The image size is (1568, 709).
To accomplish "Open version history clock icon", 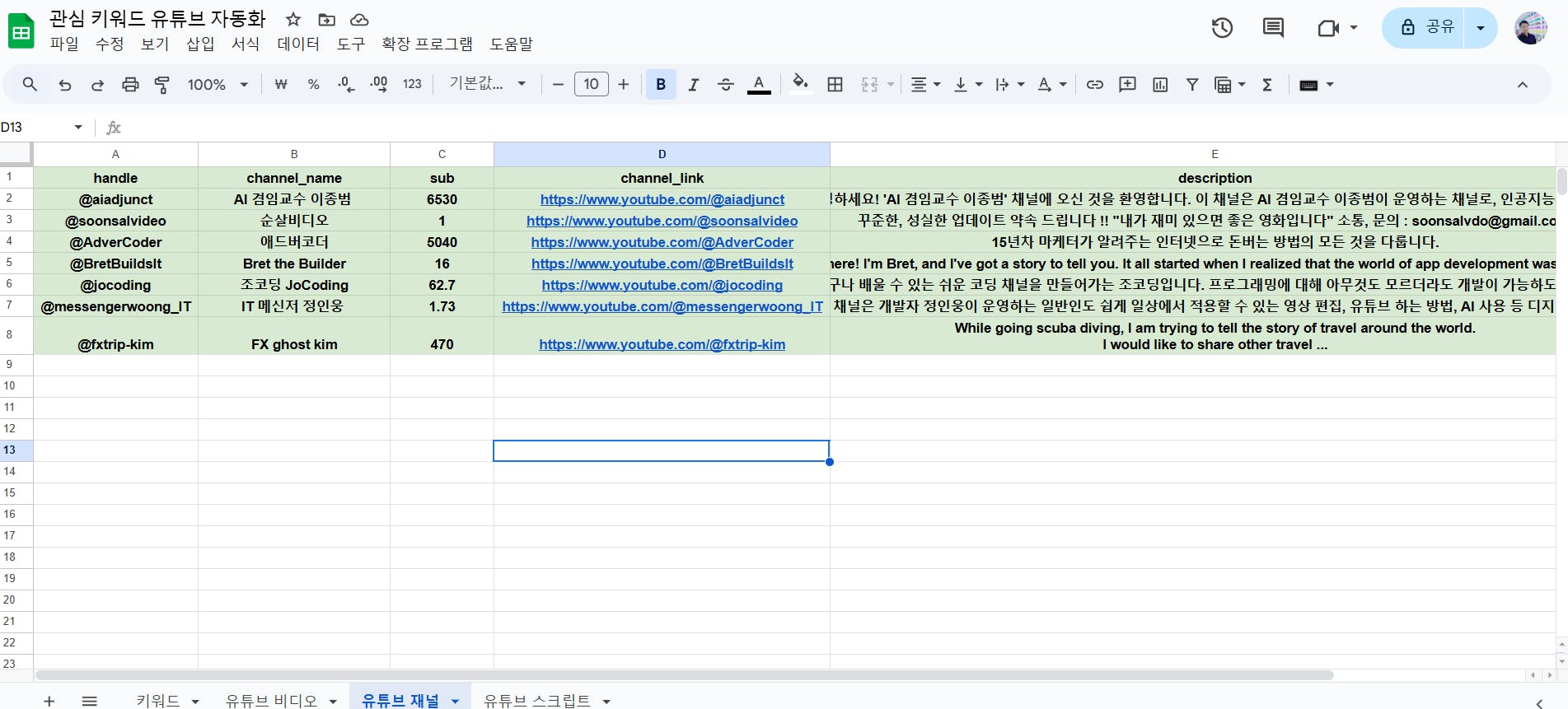I will (x=1222, y=28).
